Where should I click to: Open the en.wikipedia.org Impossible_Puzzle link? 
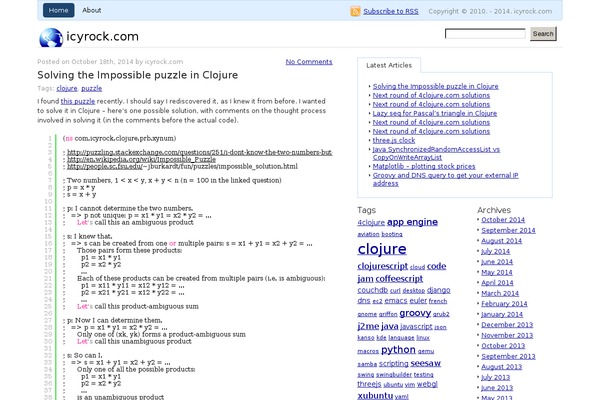pos(141,159)
